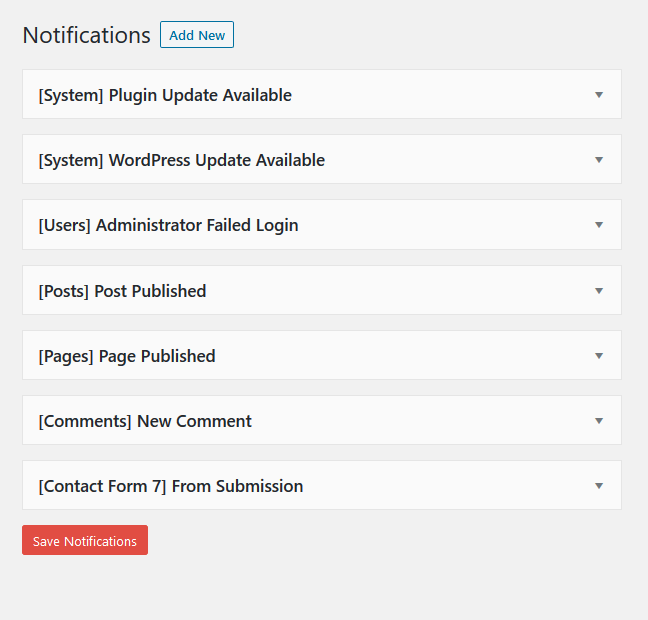Select the 'New Comment' name text
Image resolution: width=648 pixels, height=620 pixels.
194,421
